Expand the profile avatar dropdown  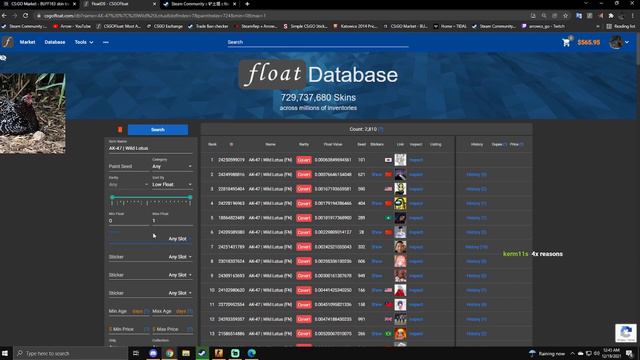point(619,42)
